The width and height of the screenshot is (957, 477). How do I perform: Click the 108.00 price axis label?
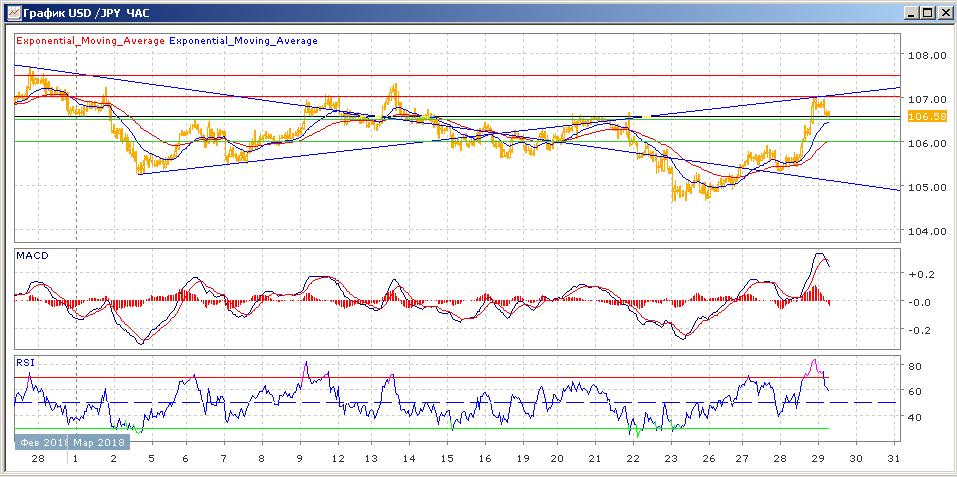(x=926, y=56)
